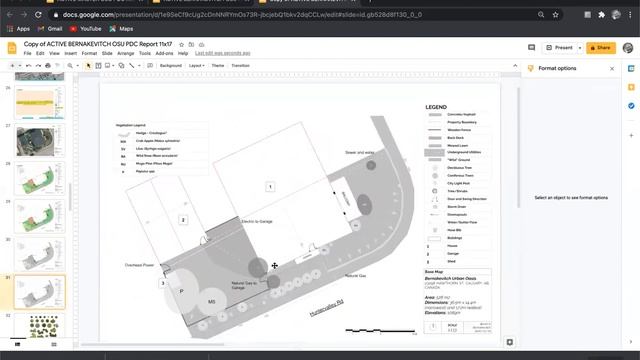Close the Format options panel
Viewport: 640px width, 360px height.
612,69
